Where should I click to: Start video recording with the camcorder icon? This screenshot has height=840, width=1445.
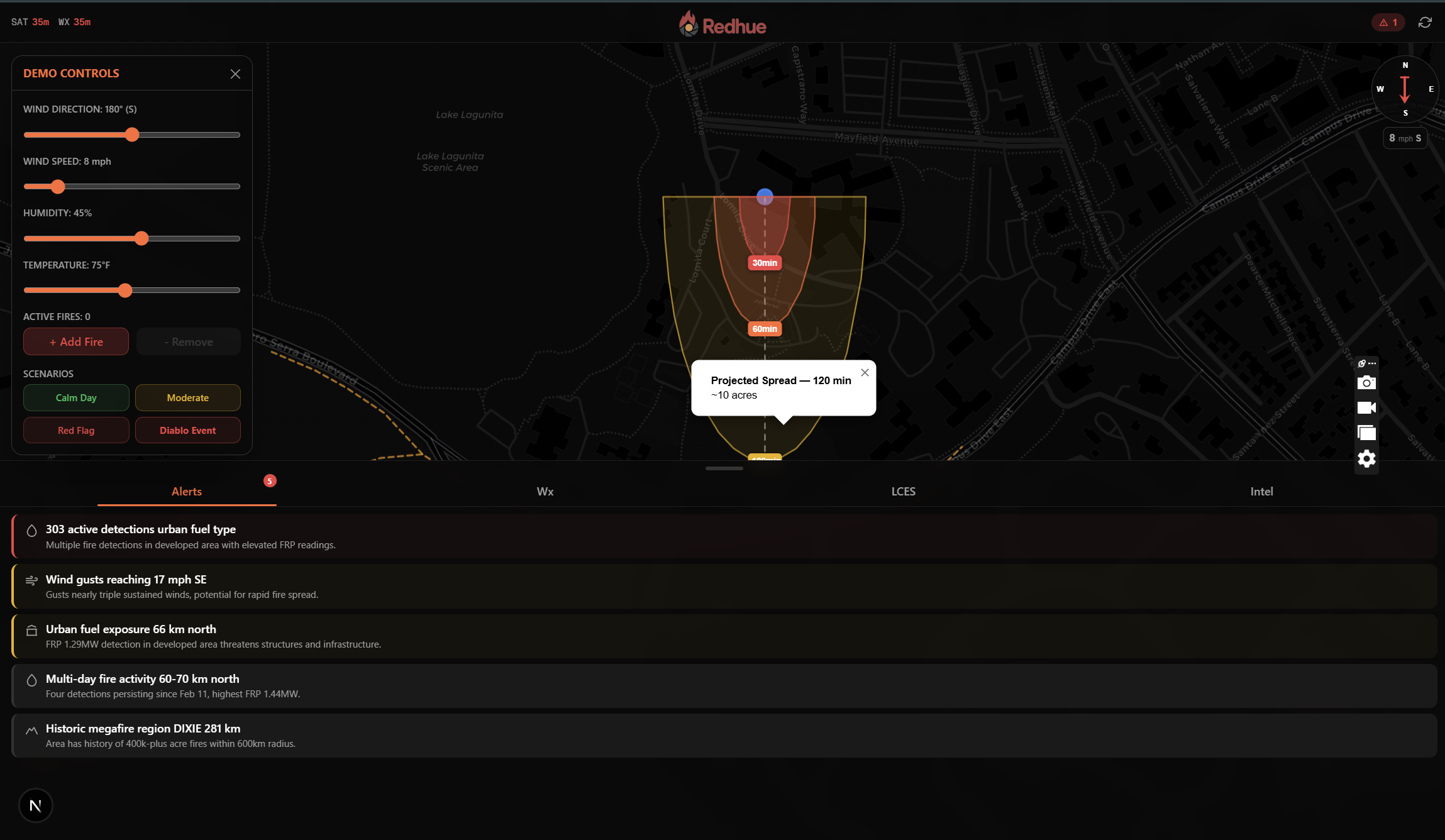pos(1366,407)
